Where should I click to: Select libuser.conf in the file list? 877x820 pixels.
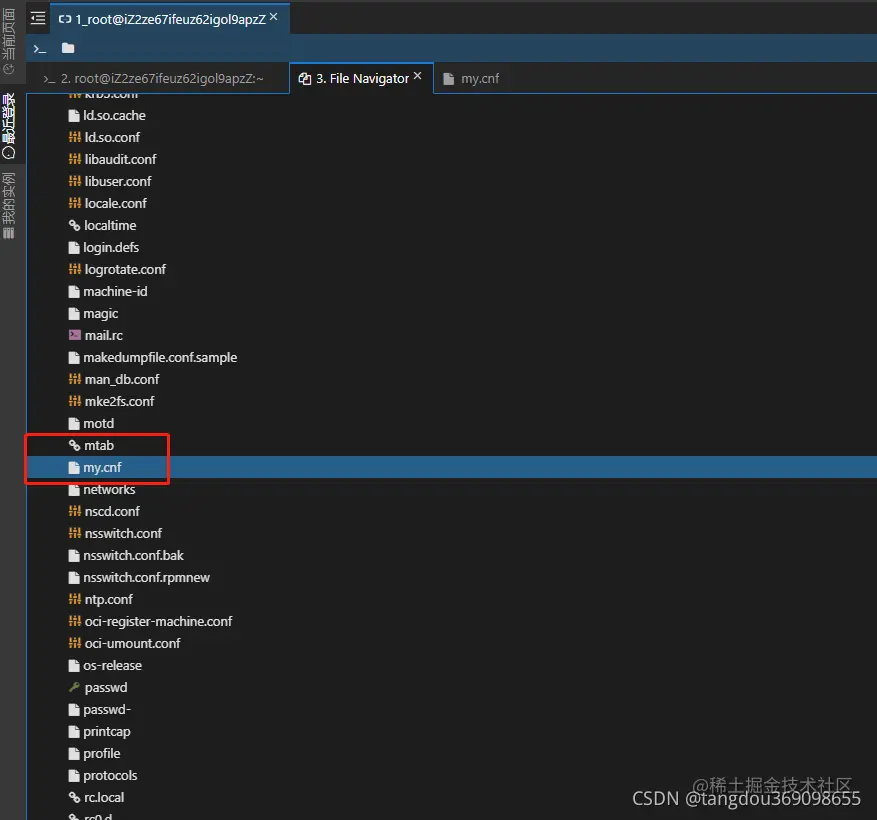[118, 181]
